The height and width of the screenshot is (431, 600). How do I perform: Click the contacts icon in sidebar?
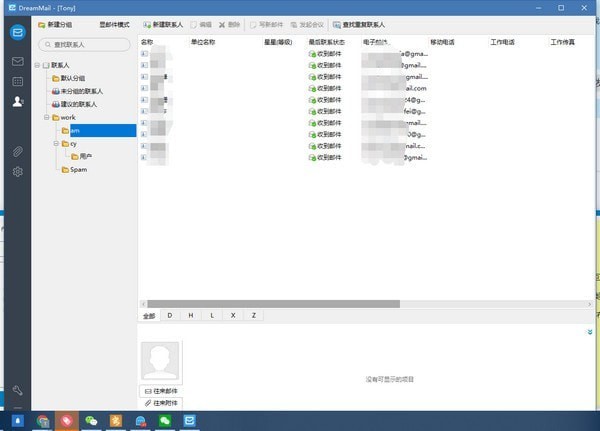pyautogui.click(x=17, y=101)
